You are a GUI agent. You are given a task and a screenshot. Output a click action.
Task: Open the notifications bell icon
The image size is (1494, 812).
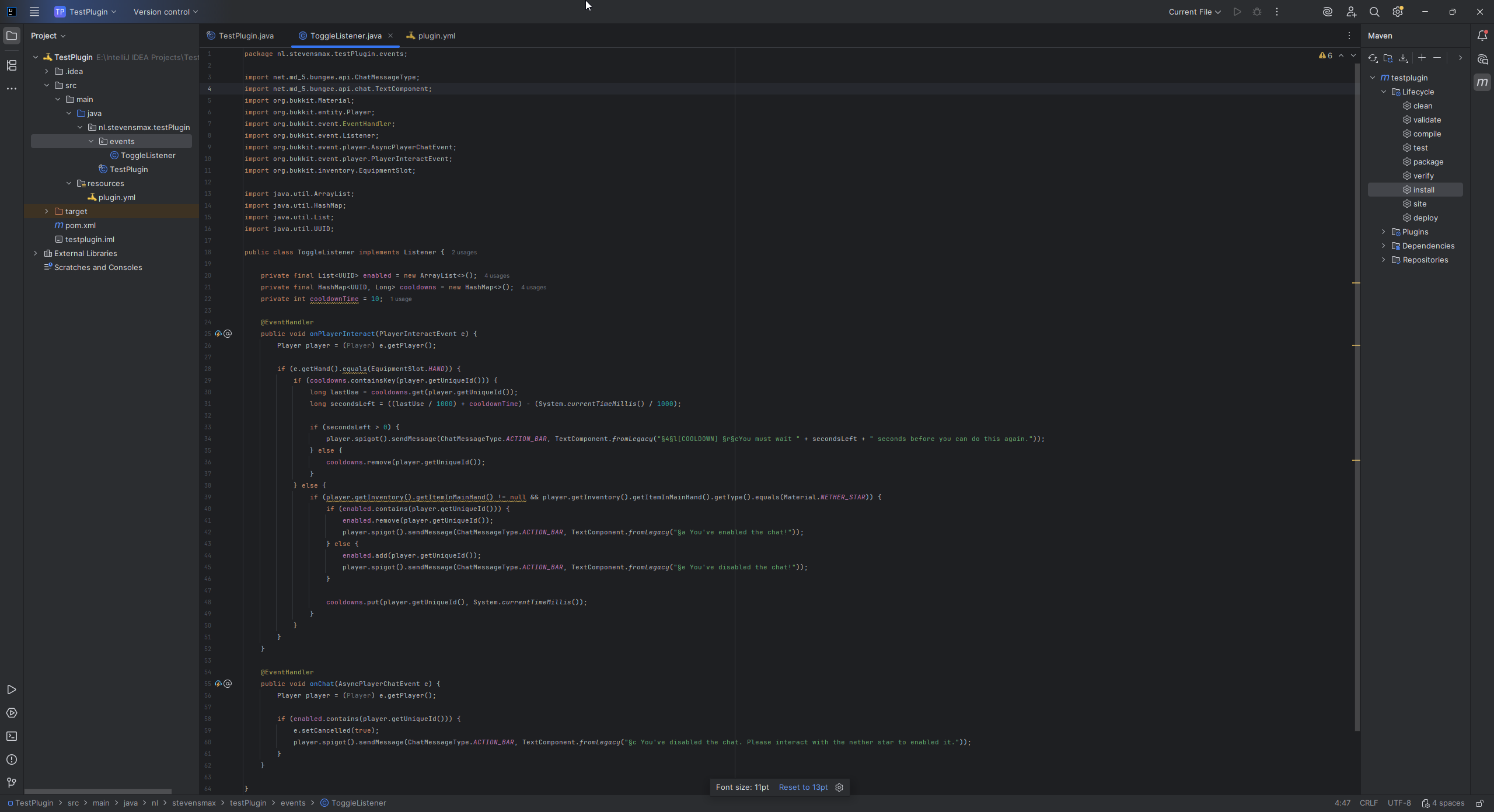tap(1482, 36)
